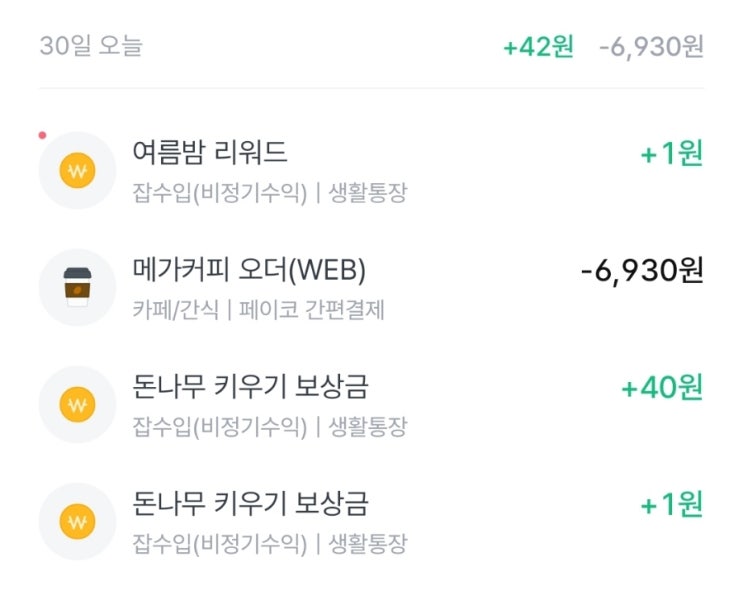Click the 30일 오늘 date header

click(x=91, y=46)
